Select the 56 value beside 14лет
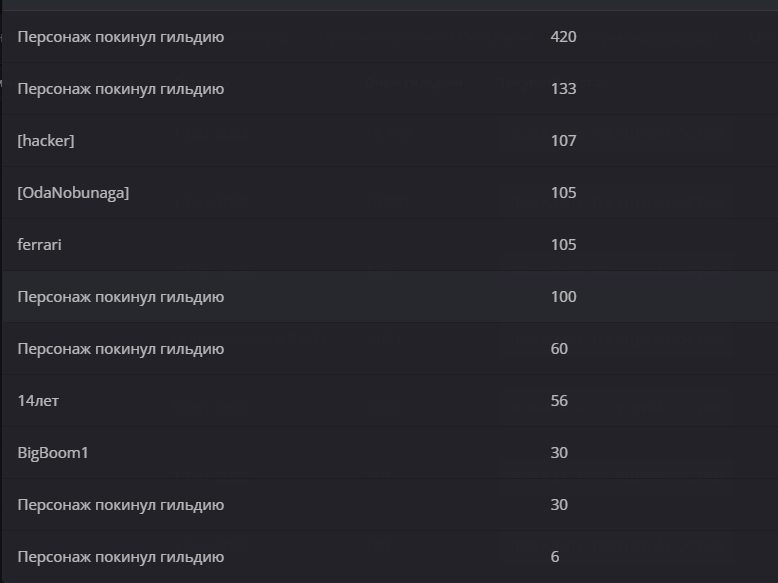 pyautogui.click(x=559, y=401)
